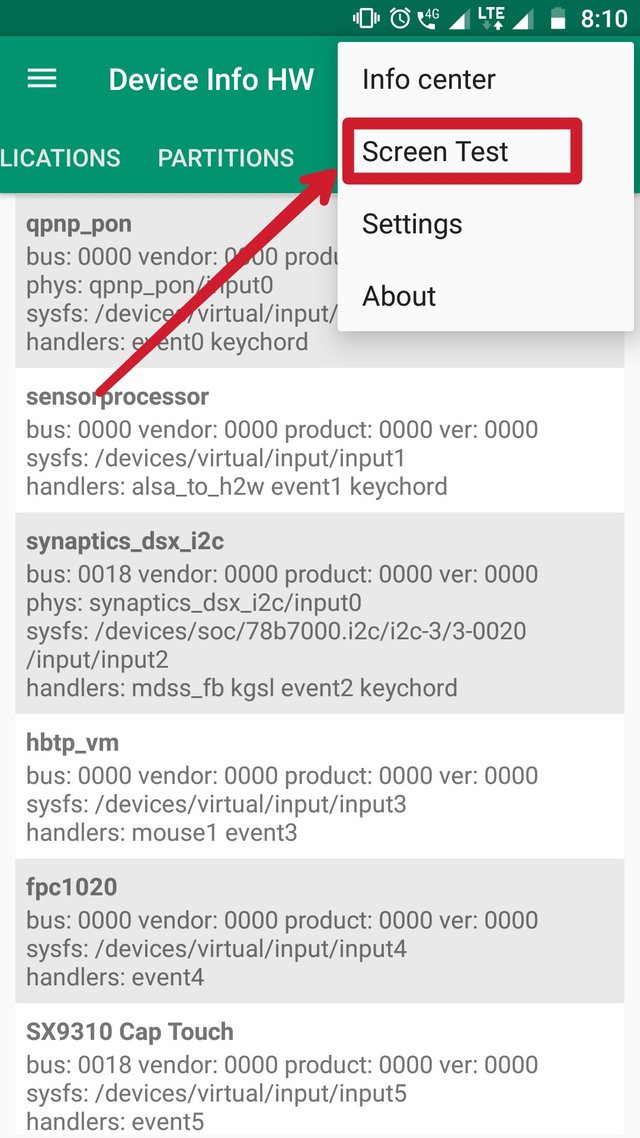This screenshot has width=640, height=1138.
Task: Tap the 4G hotspot status icon
Action: point(430,17)
